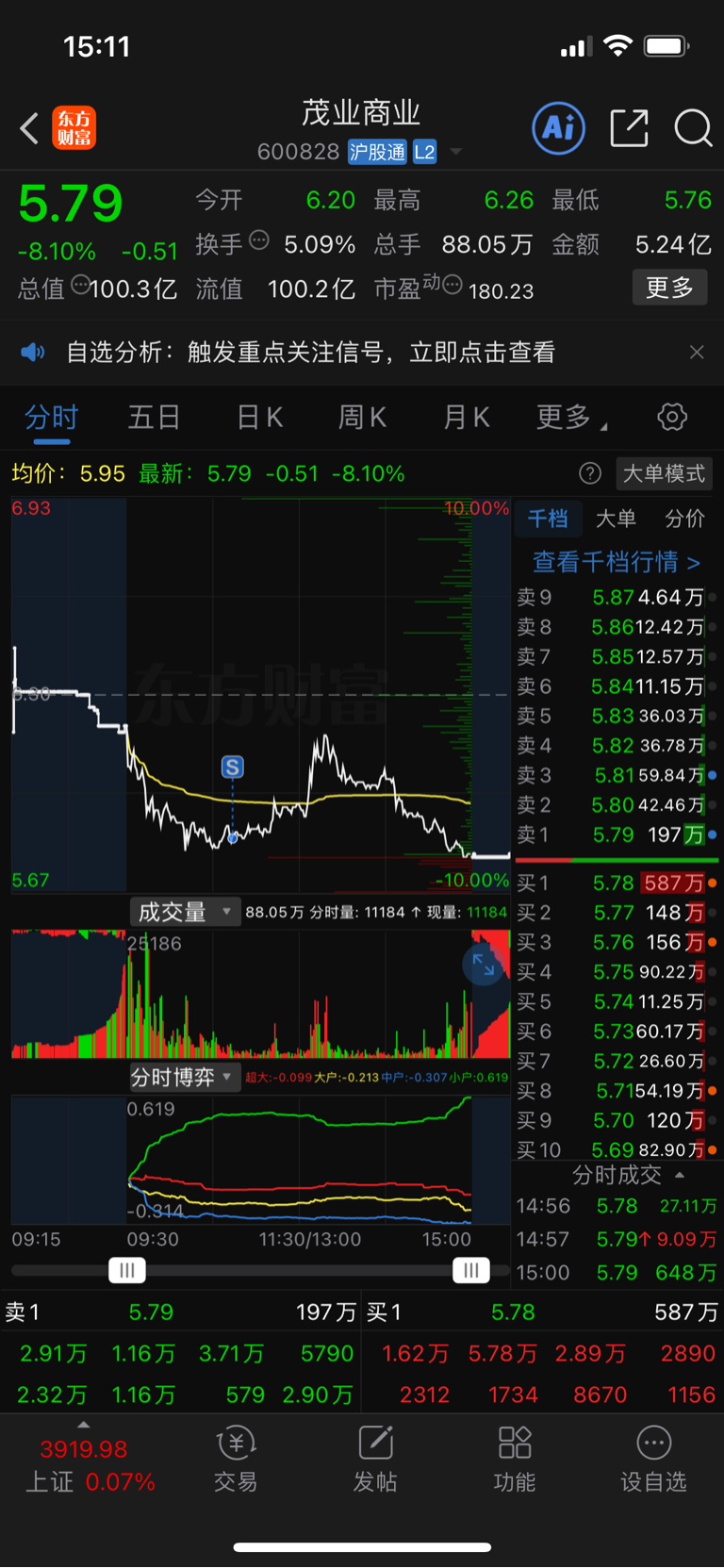724x1568 pixels.
Task: Open the search magnifier icon
Action: [x=693, y=128]
